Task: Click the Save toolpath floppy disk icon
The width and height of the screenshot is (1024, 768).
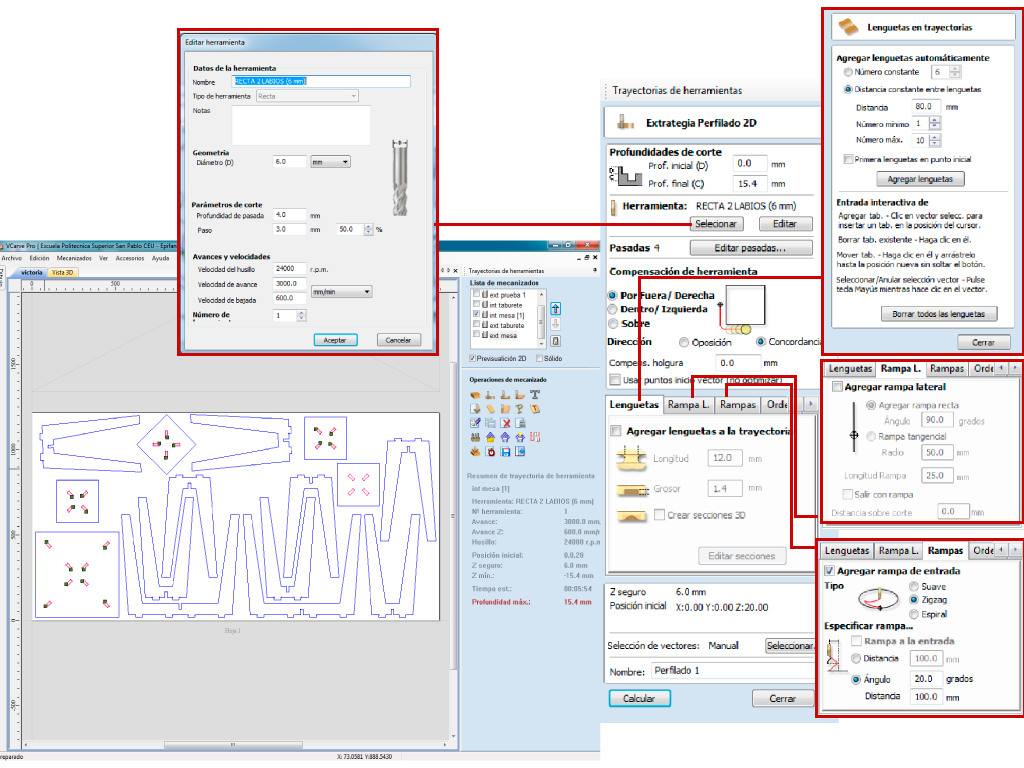Action: tap(505, 451)
